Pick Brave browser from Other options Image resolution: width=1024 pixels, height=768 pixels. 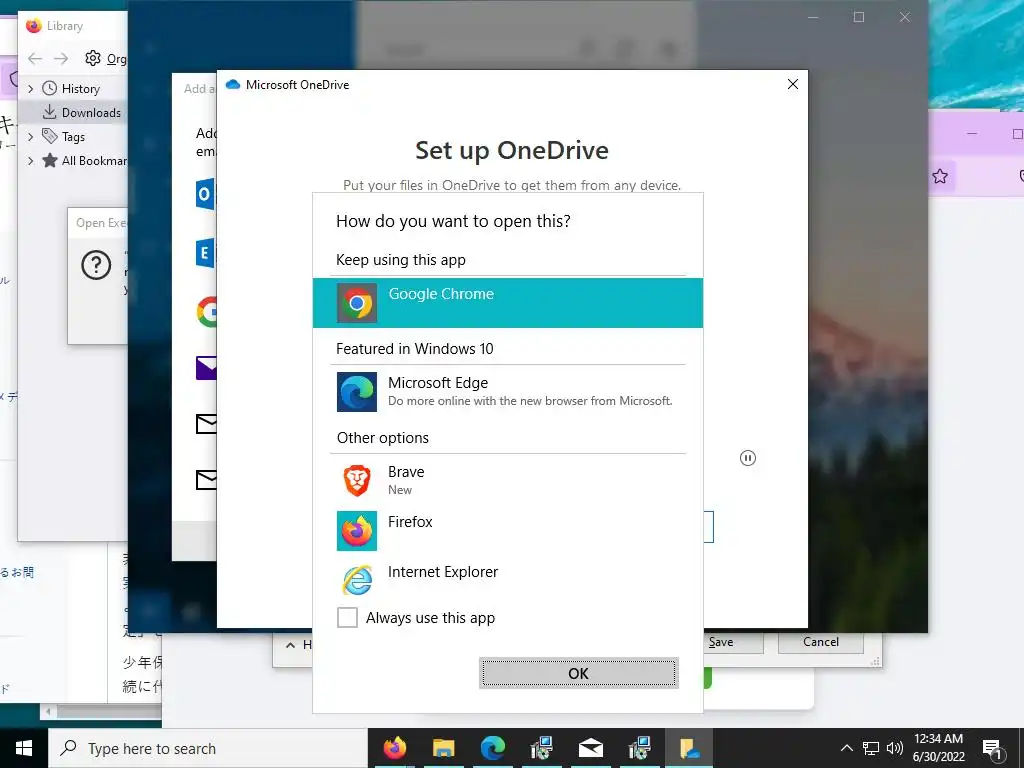(507, 480)
